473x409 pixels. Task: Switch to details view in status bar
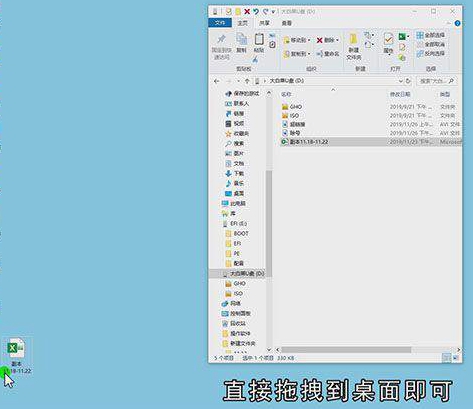click(446, 358)
